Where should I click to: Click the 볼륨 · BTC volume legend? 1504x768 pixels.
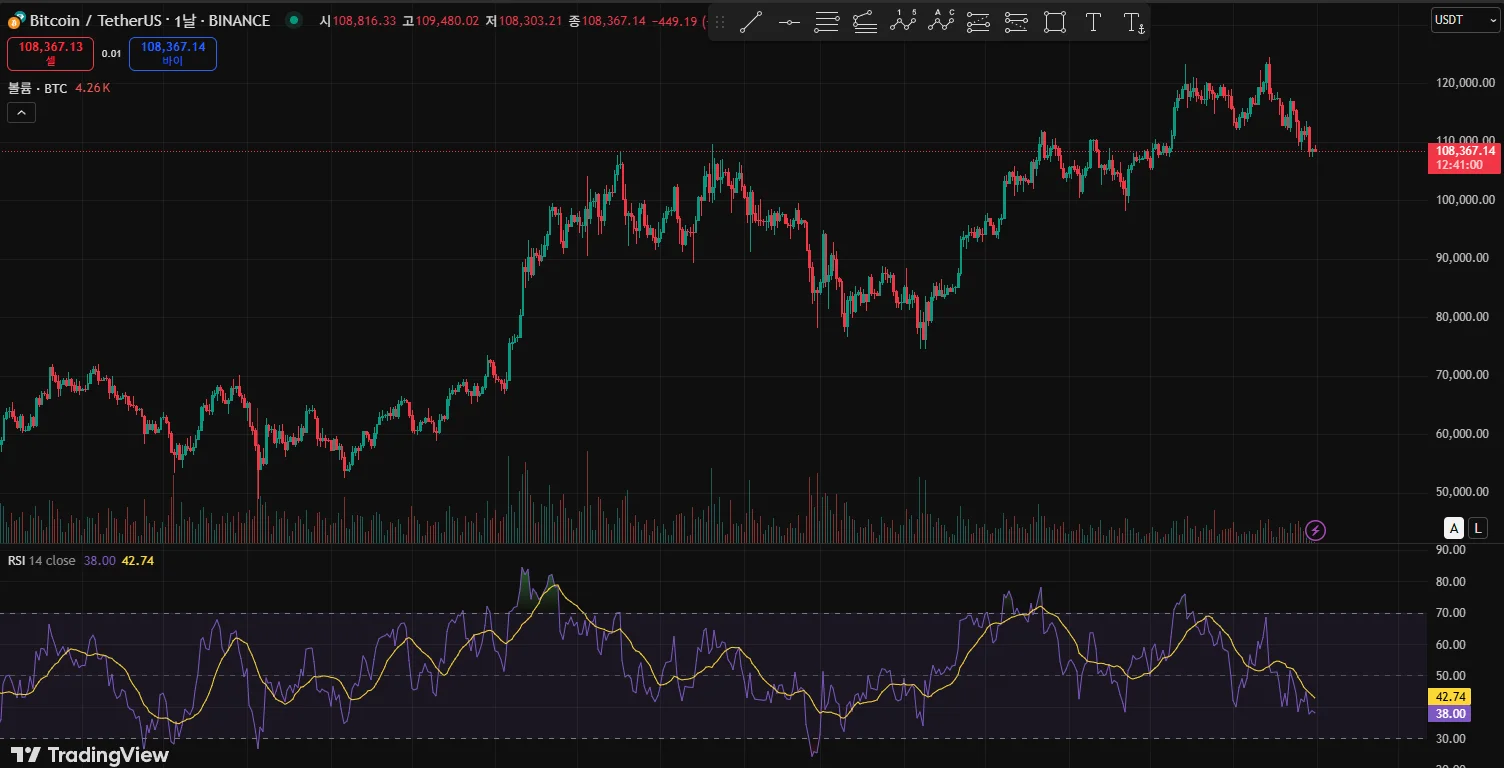coord(38,88)
